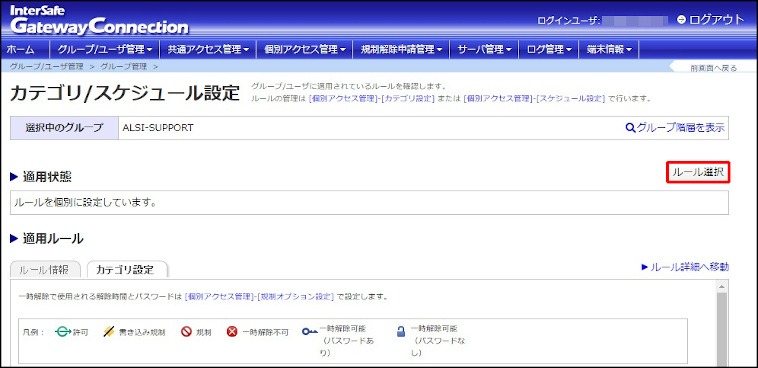
Task: Click the ALSI-SUPPORT group name
Action: tap(158, 128)
